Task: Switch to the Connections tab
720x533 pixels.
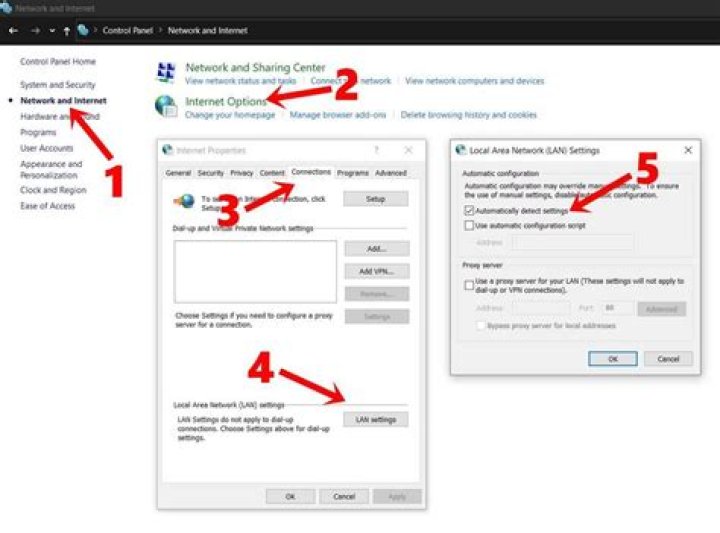Action: pos(311,172)
